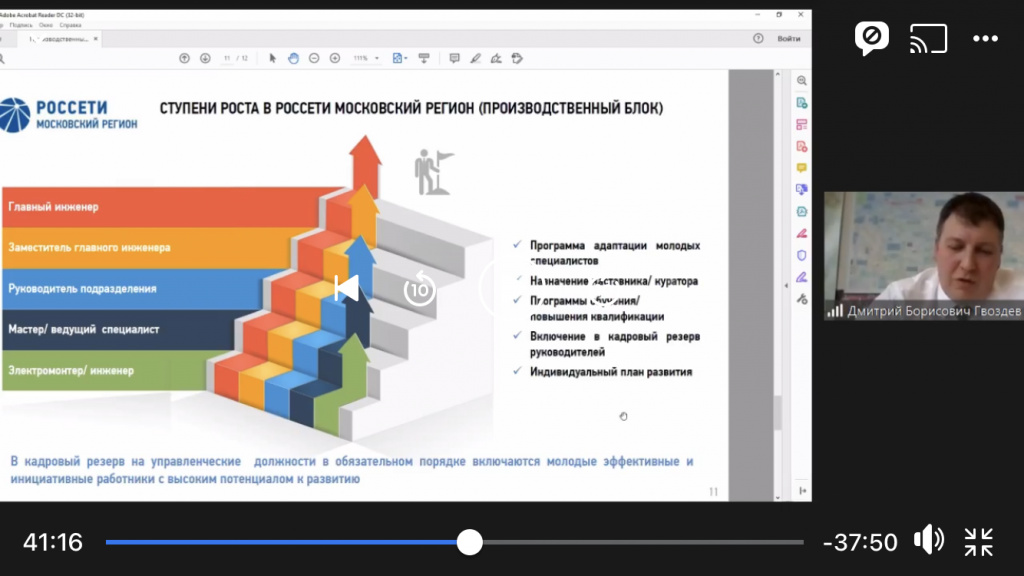Image resolution: width=1024 pixels, height=576 pixels.
Task: Restore down the Acrobat Reader window
Action: (779, 14)
